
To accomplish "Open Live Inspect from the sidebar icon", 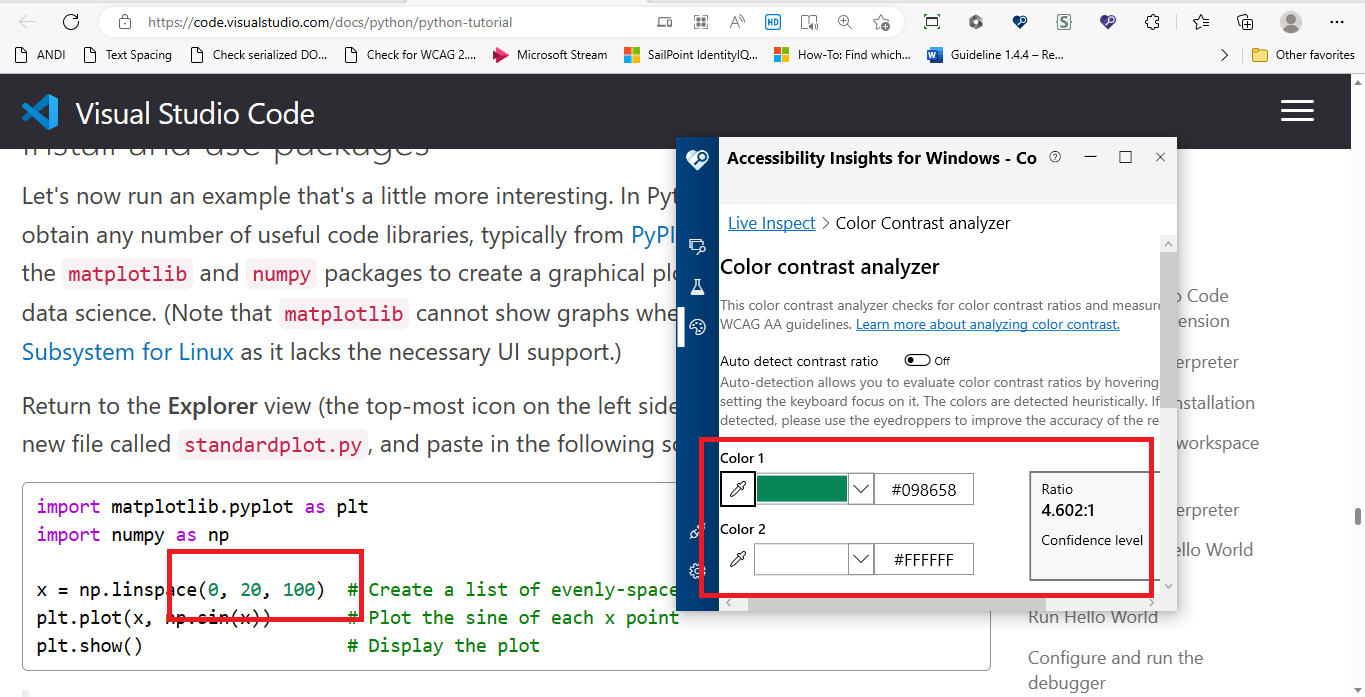I will (697, 246).
